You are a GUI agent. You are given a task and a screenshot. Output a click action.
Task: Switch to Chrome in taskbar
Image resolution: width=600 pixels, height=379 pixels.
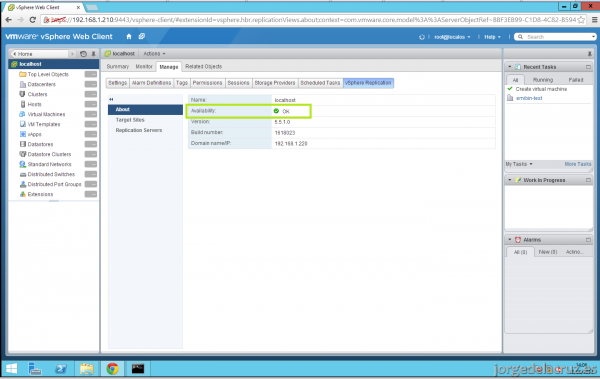[112, 369]
